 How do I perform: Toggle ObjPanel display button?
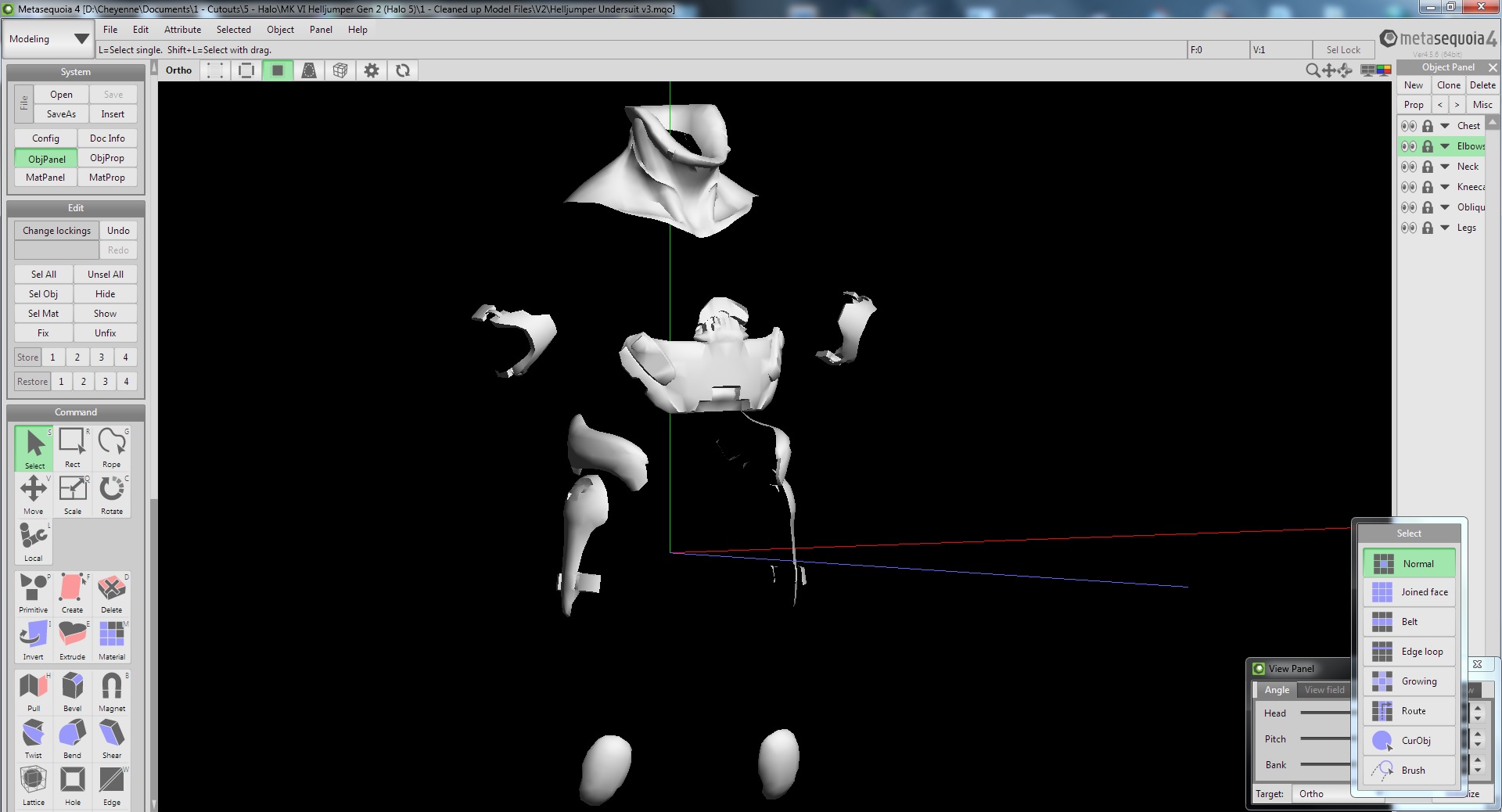(47, 159)
